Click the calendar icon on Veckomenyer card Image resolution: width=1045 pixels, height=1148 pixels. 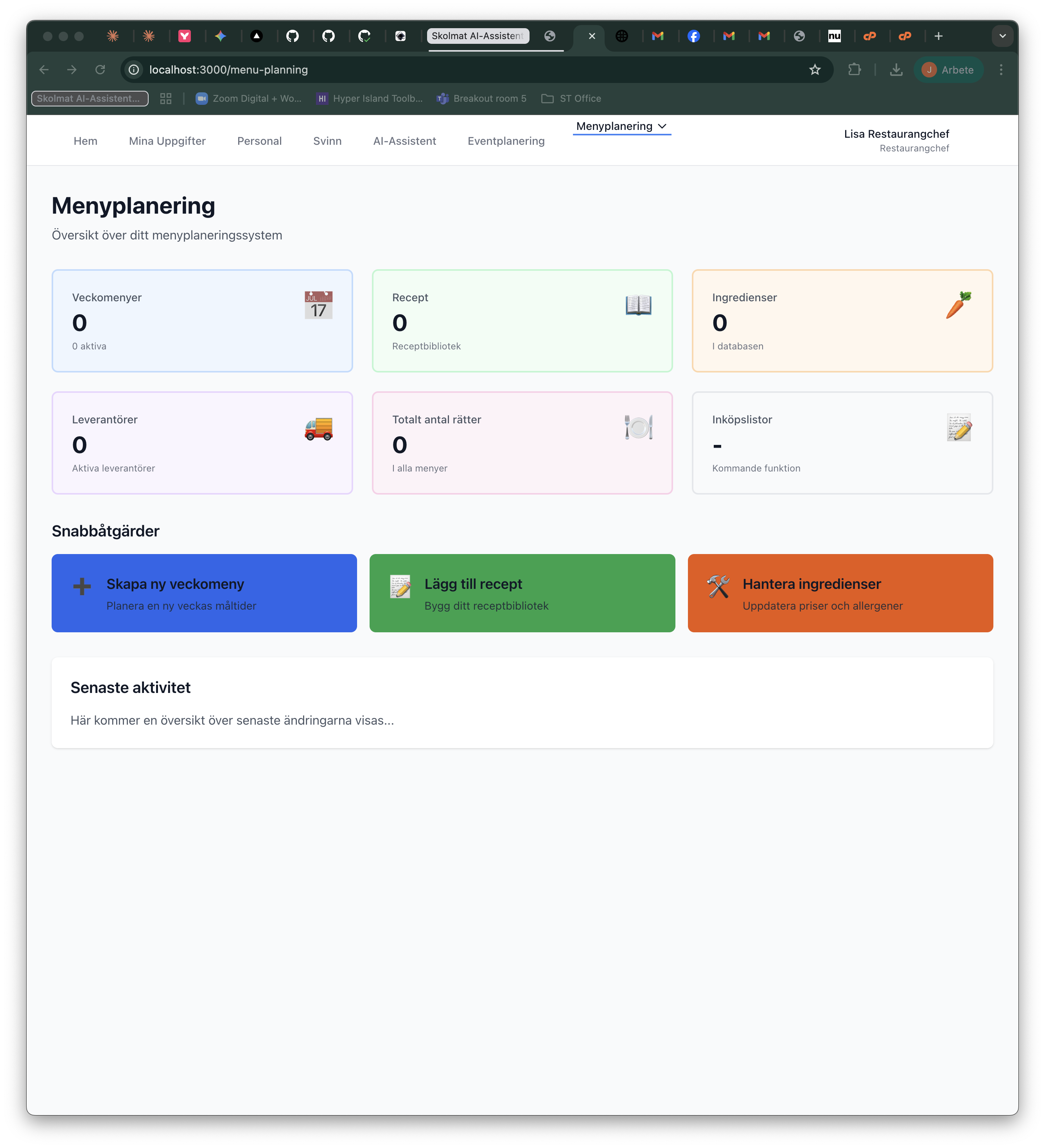pos(318,305)
